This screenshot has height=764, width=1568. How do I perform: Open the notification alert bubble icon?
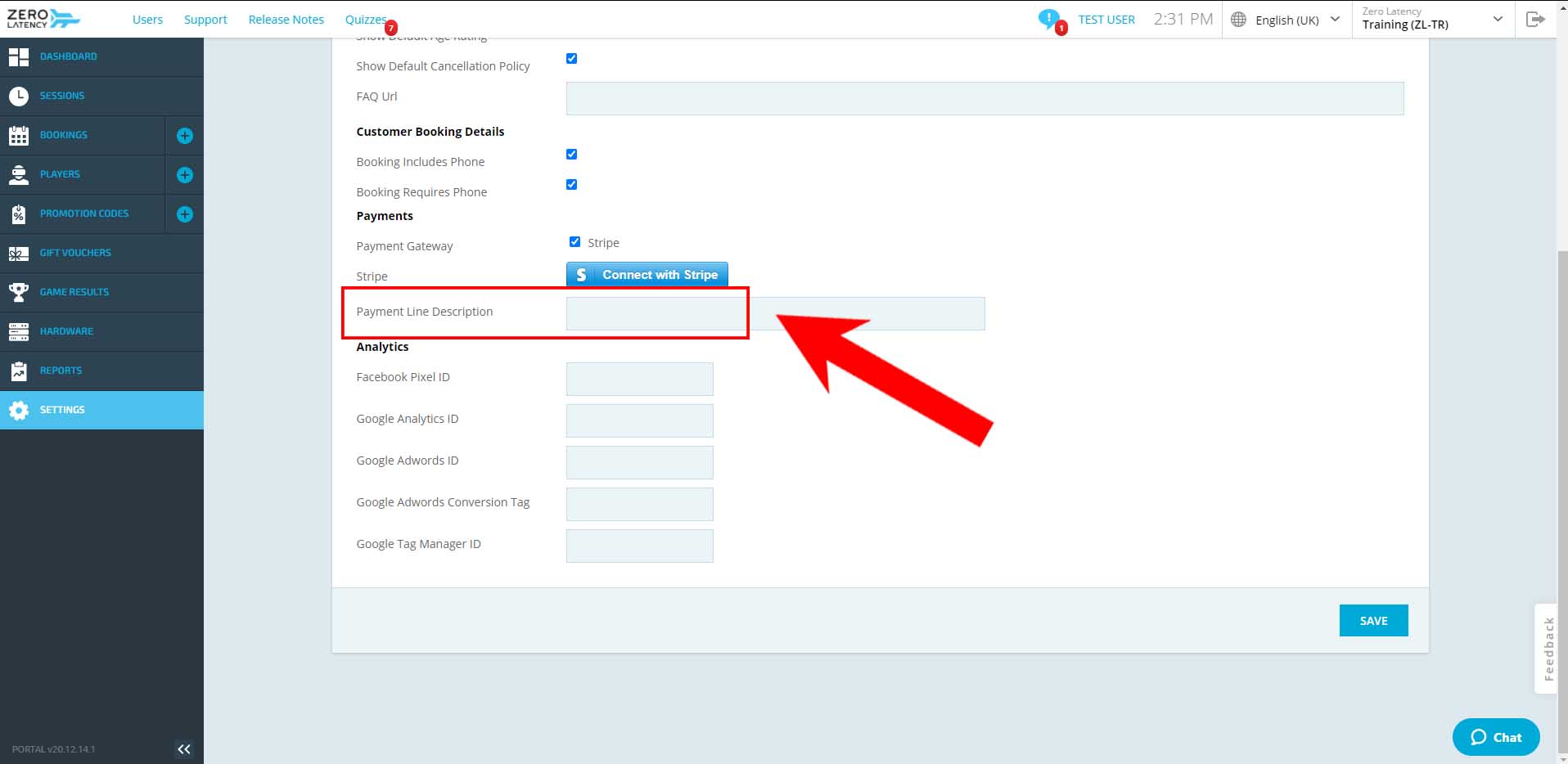tap(1049, 19)
